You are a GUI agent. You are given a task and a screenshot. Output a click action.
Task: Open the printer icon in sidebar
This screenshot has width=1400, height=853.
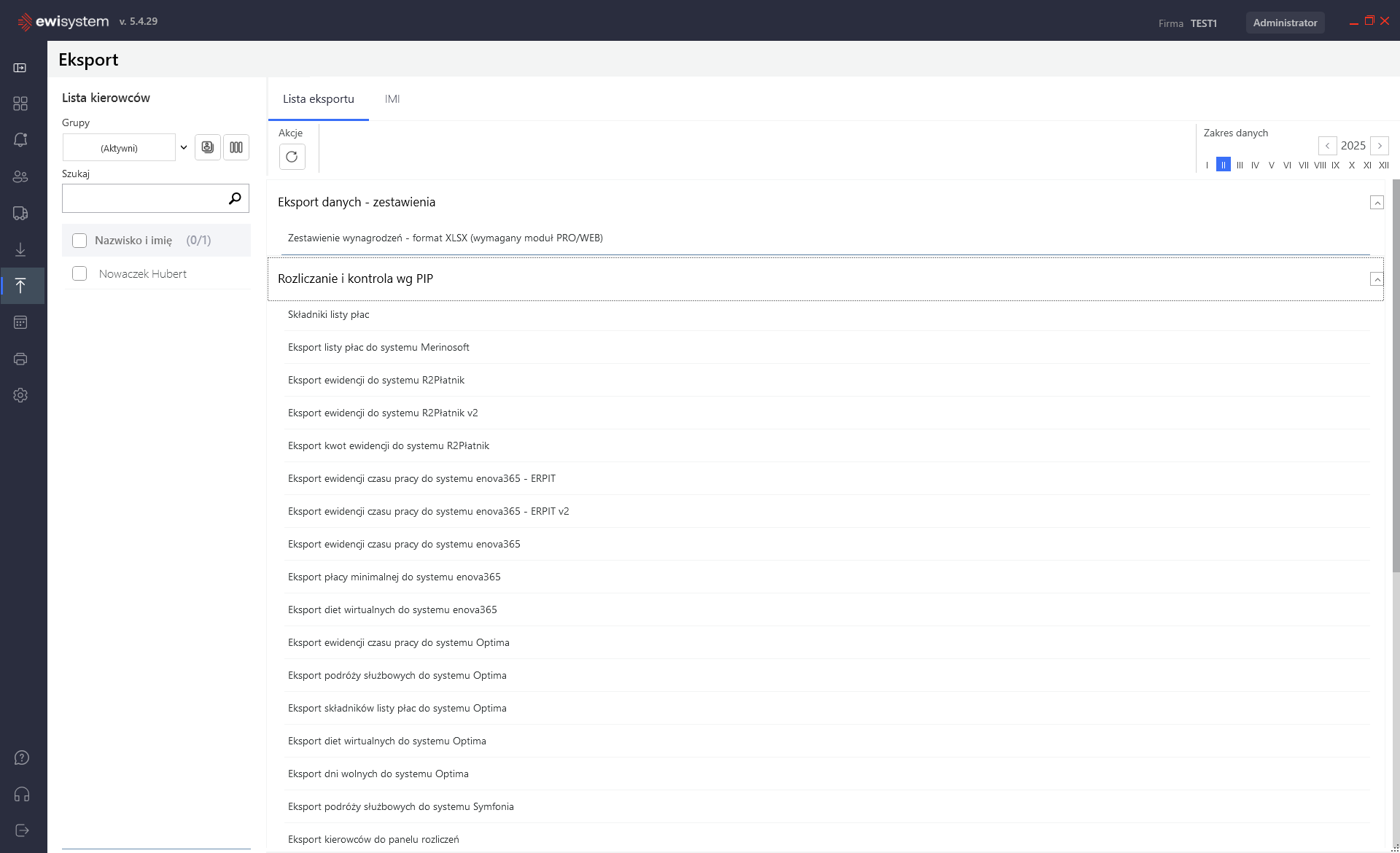point(20,359)
